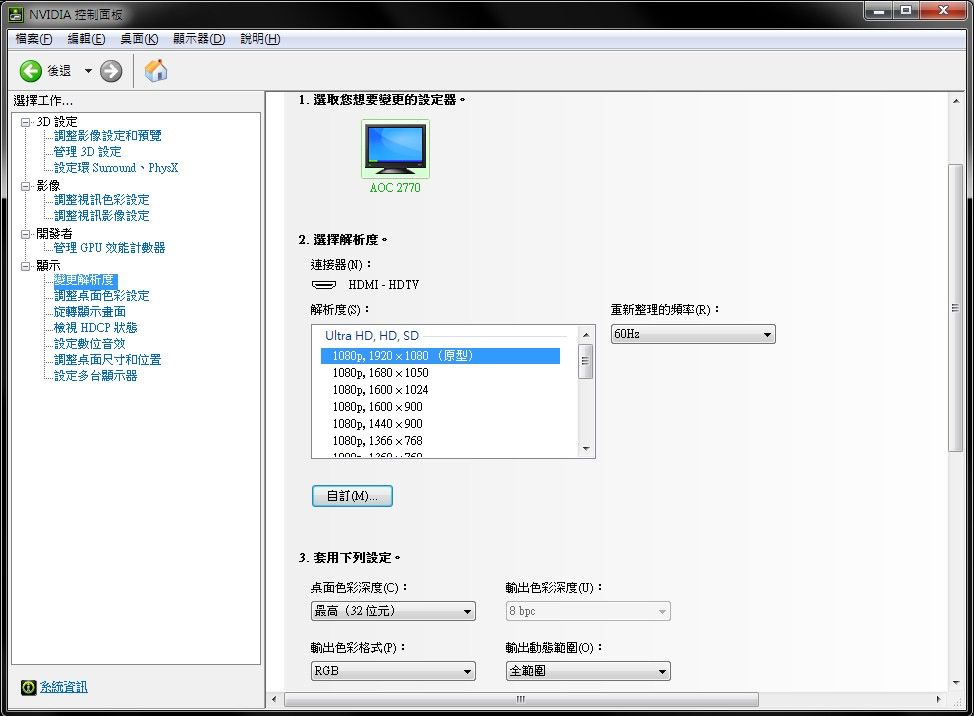The width and height of the screenshot is (974, 716).
Task: Open the 系統資訊 link
Action: pos(64,687)
